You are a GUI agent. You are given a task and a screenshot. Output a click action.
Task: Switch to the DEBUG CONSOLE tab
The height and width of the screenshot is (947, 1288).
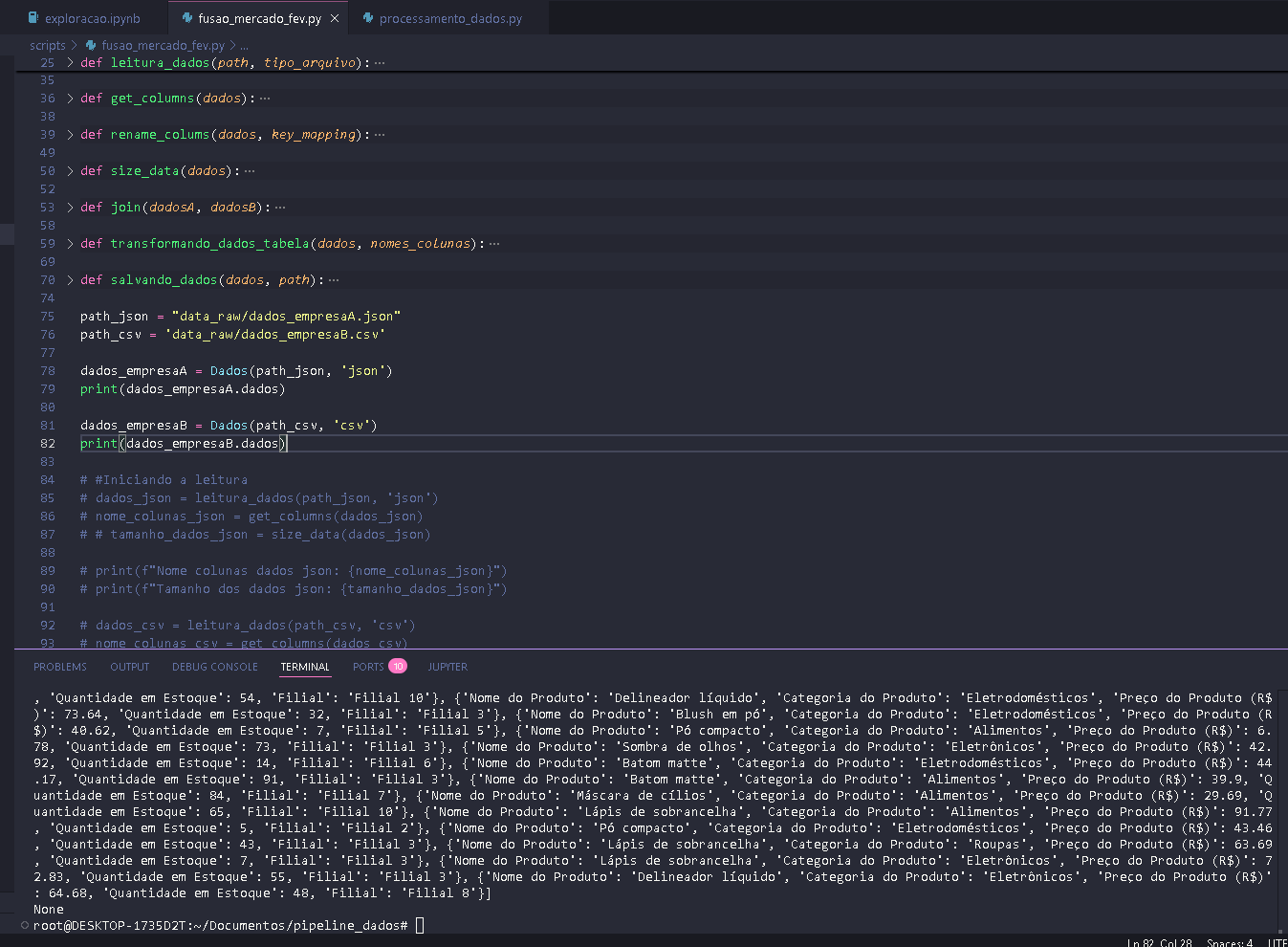pos(215,667)
